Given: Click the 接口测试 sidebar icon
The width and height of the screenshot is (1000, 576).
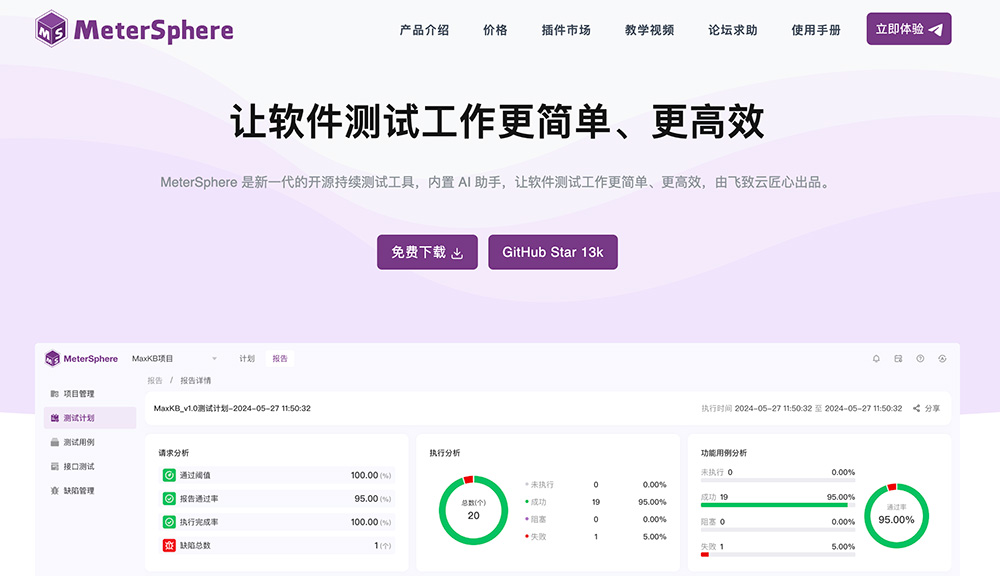Looking at the screenshot, I should point(55,466).
